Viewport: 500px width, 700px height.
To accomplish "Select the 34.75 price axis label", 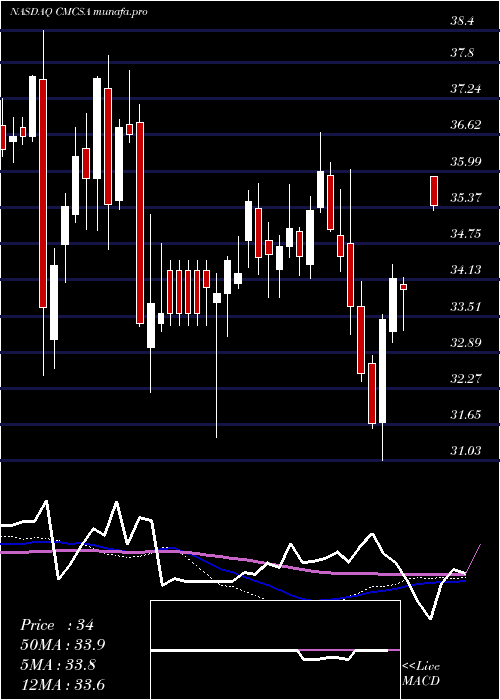I will click(465, 233).
